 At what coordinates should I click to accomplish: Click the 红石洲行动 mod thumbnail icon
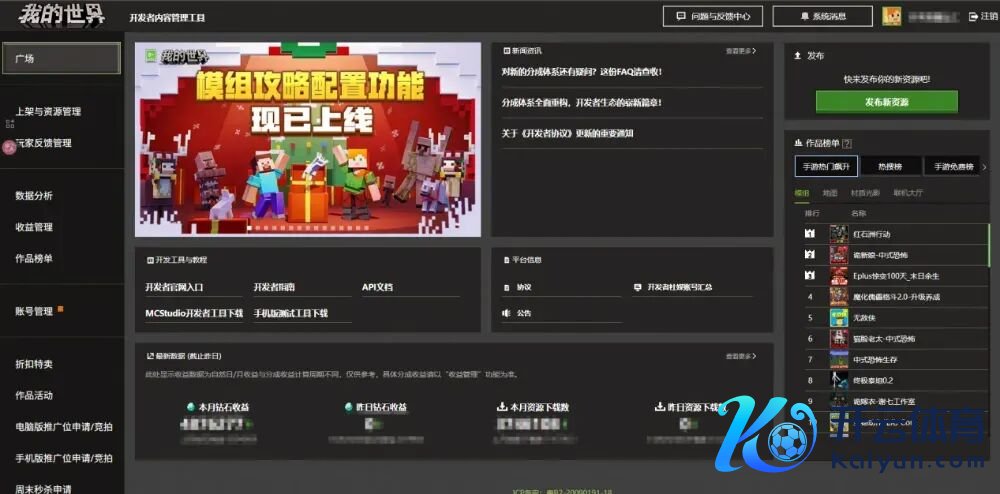click(x=838, y=234)
